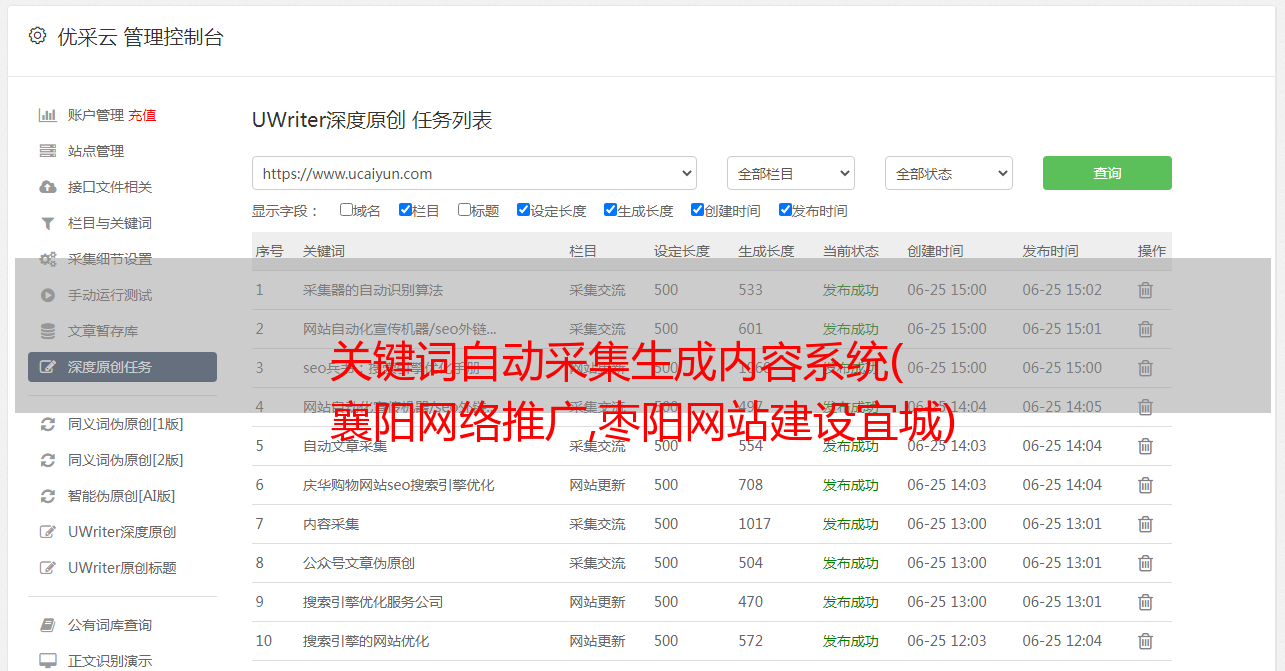Click the keyword 搜索引擎优化服务公司
Viewport: 1285px width, 671px height.
(x=373, y=602)
